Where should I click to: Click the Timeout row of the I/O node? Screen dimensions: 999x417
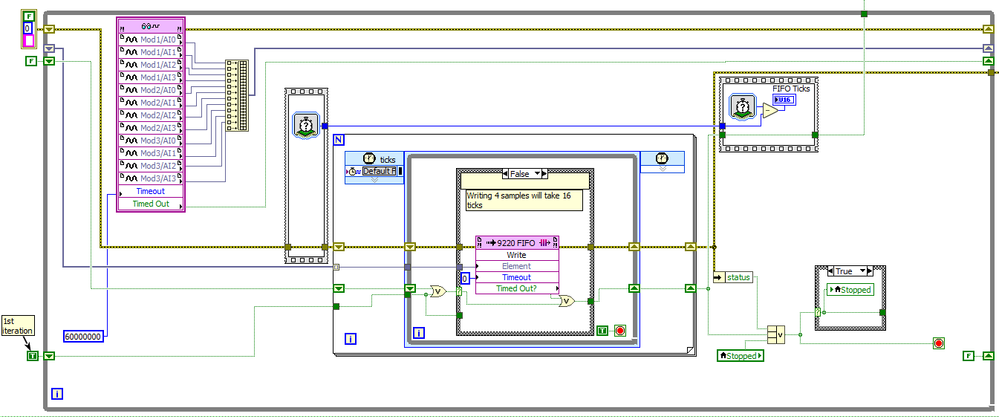(x=150, y=191)
